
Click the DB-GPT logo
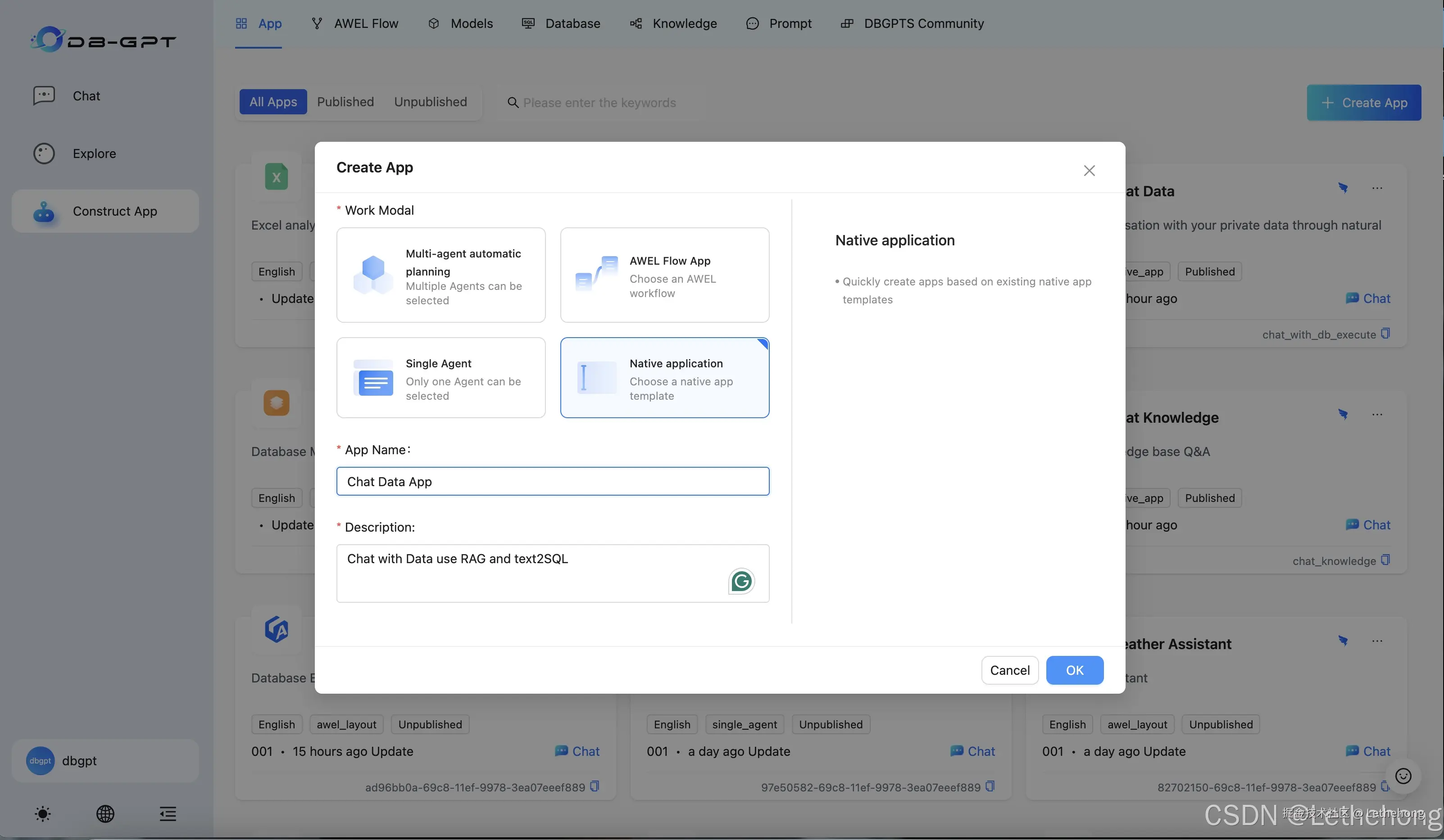click(x=103, y=40)
